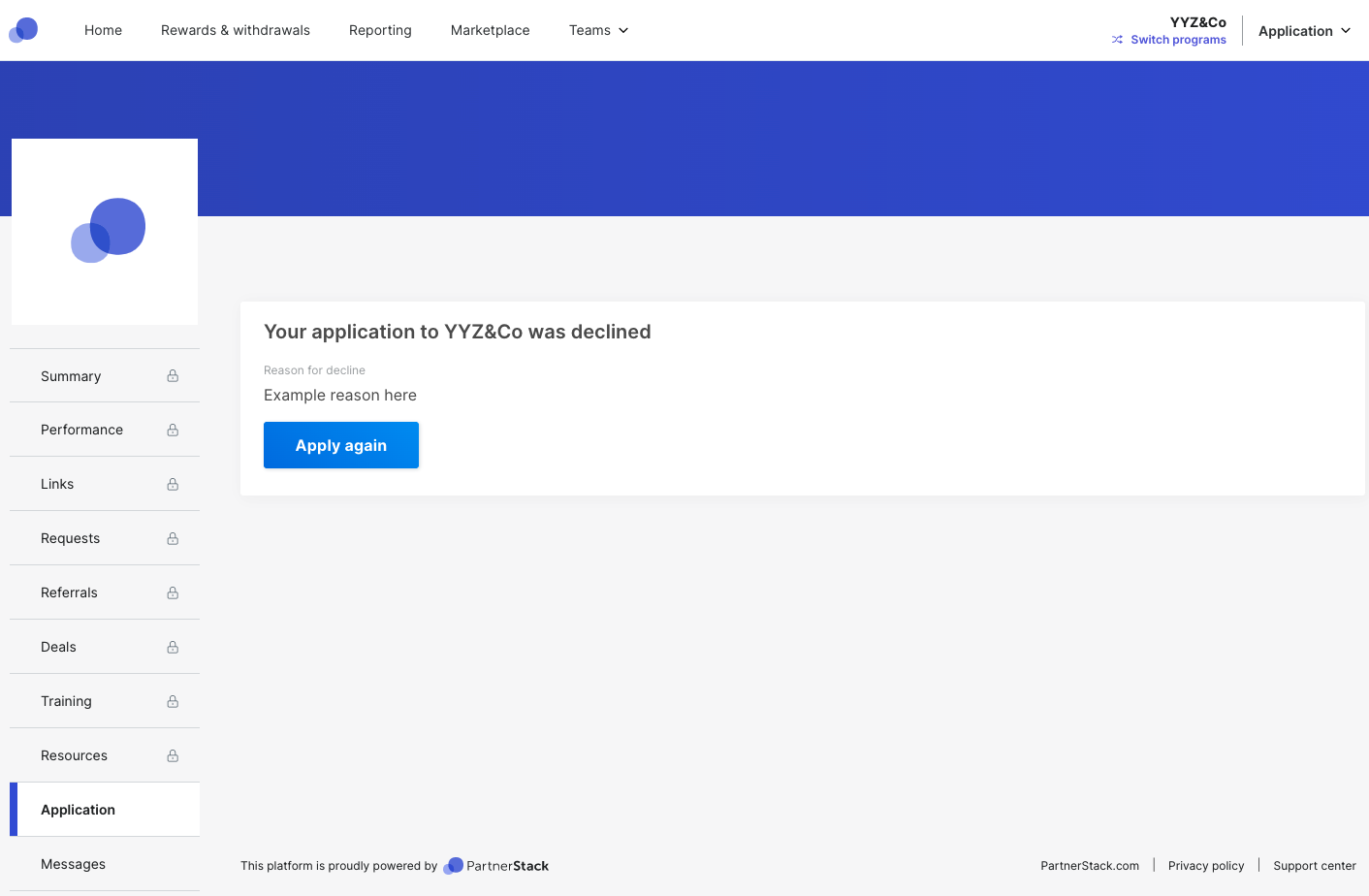Select Performance in the sidebar
This screenshot has width=1369, height=896.
(105, 430)
